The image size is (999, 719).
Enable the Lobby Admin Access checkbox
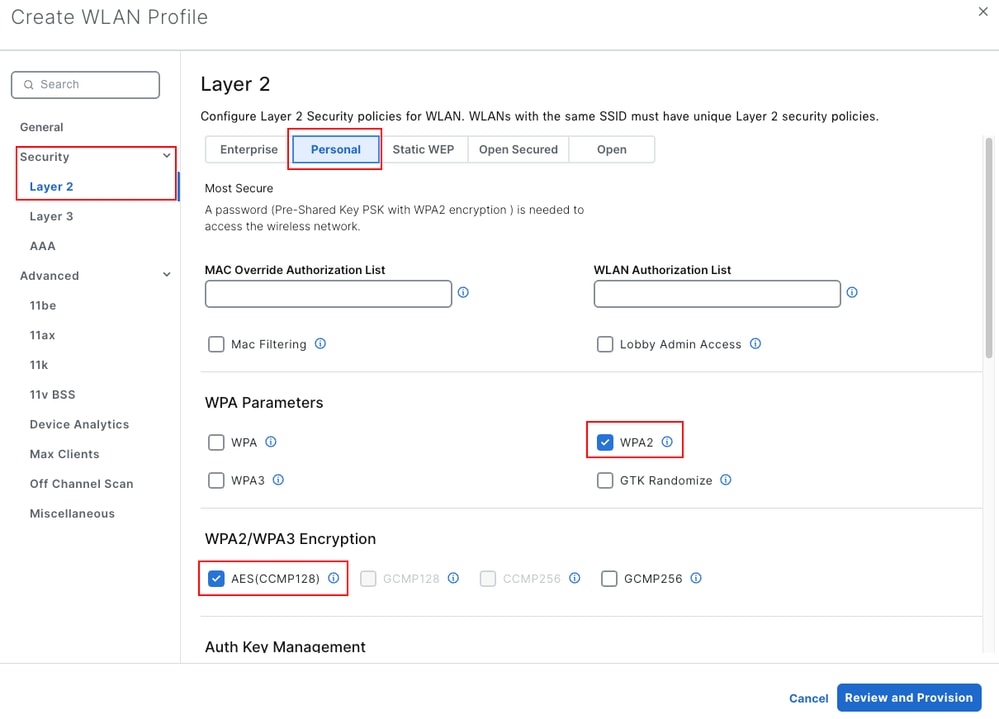click(605, 345)
